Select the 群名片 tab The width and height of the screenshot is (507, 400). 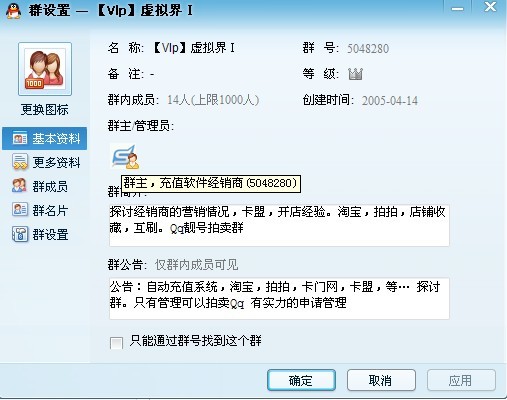[45, 210]
